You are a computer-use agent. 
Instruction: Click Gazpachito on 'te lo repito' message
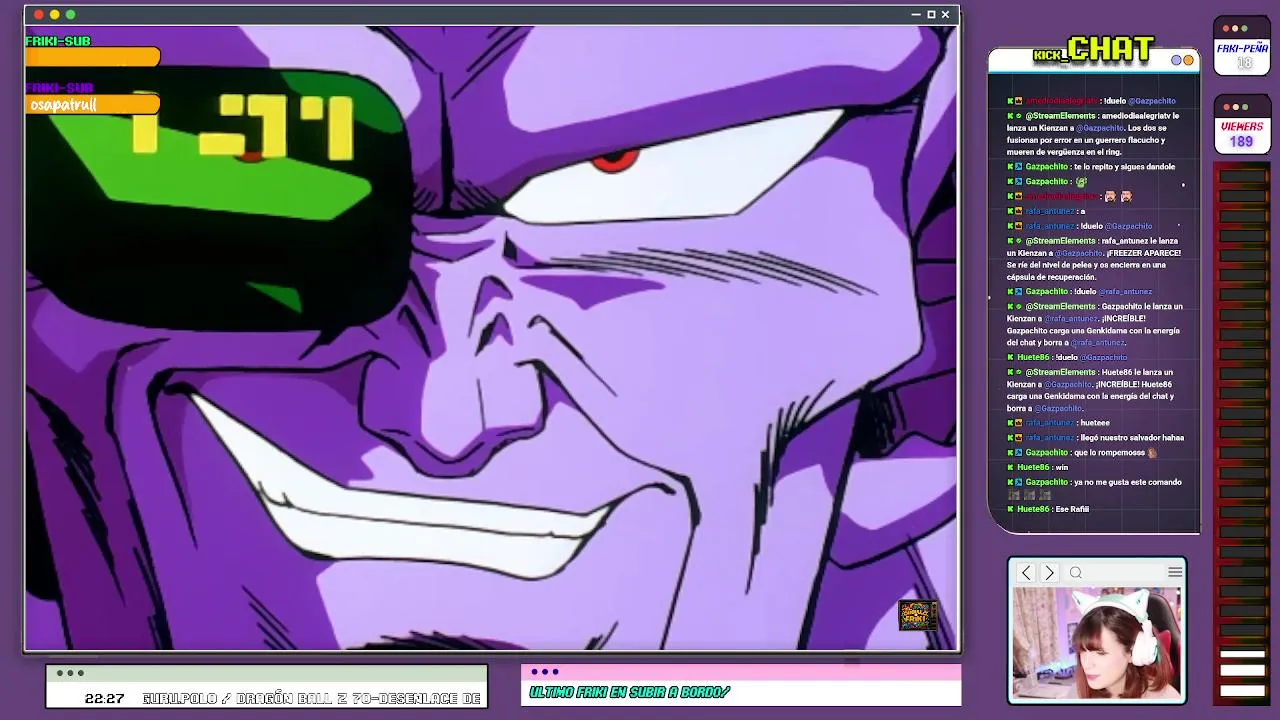[x=1047, y=167]
